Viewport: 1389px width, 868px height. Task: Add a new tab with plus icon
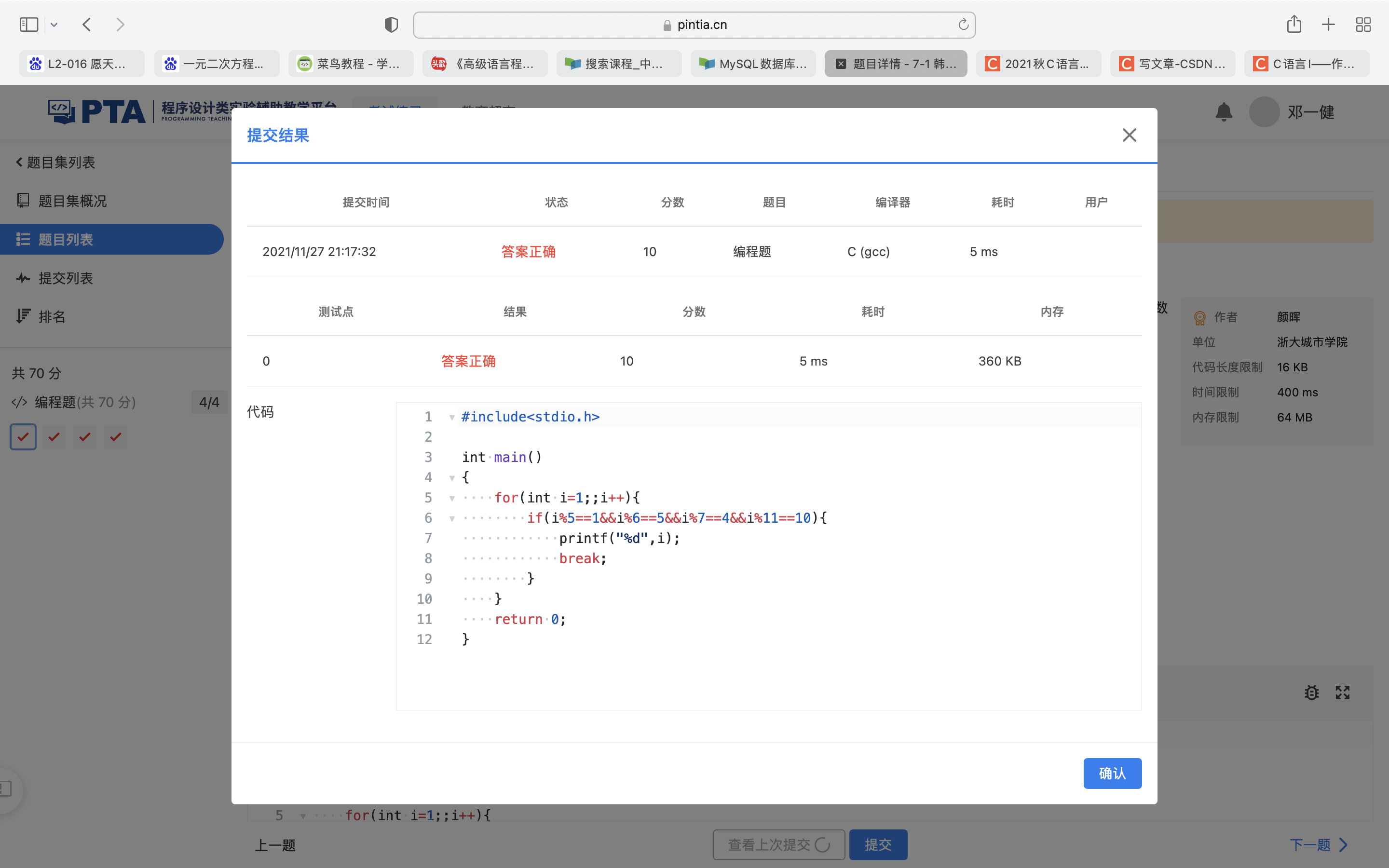tap(1328, 25)
